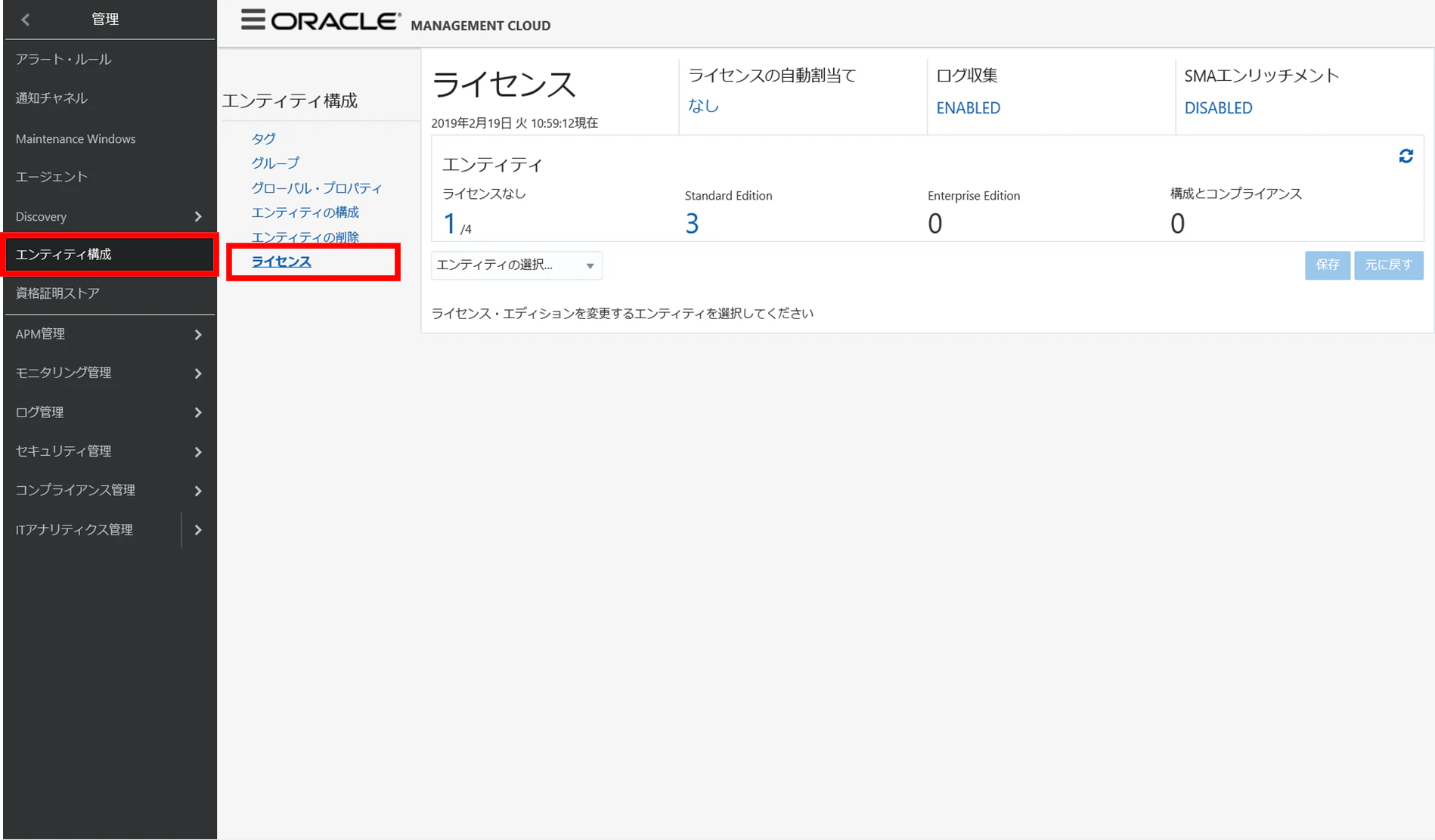Click the hamburger menu icon

point(253,20)
